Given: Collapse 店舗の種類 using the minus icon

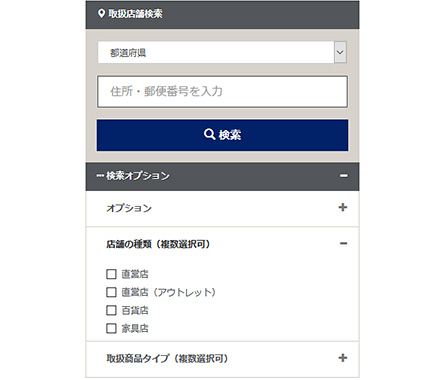Looking at the screenshot, I should 343,244.
